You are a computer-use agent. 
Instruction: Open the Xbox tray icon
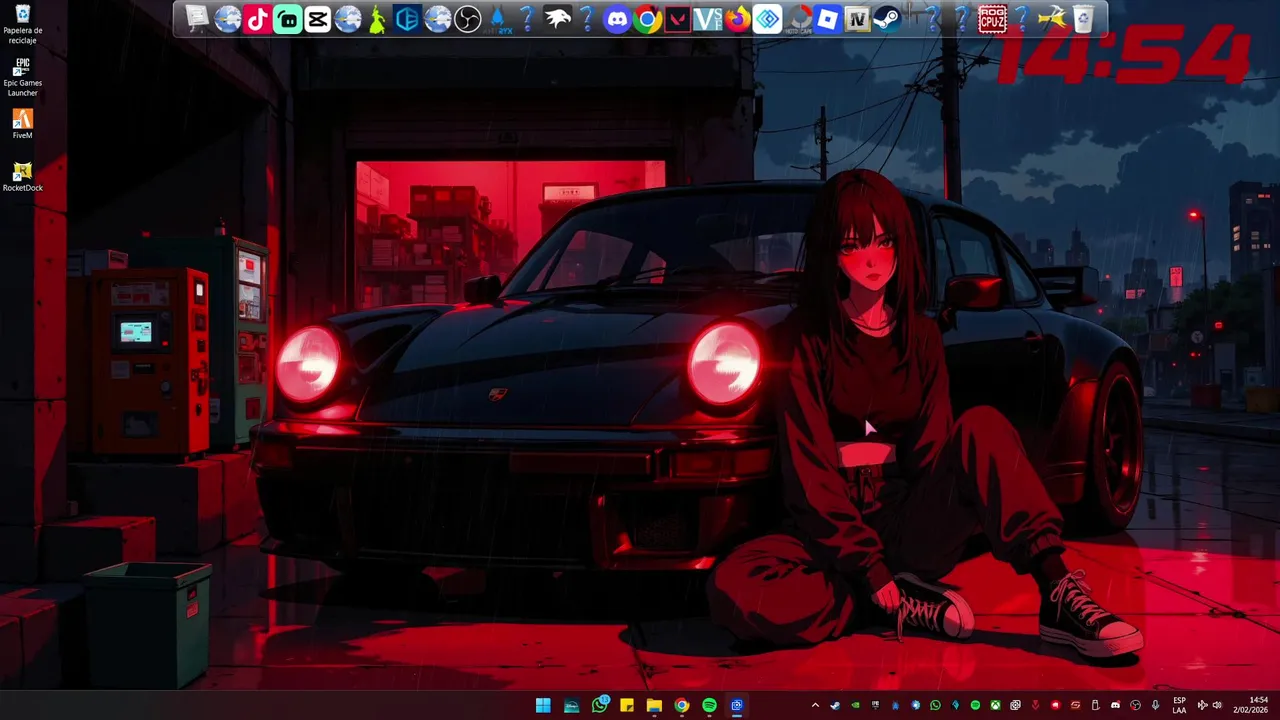pyautogui.click(x=995, y=705)
